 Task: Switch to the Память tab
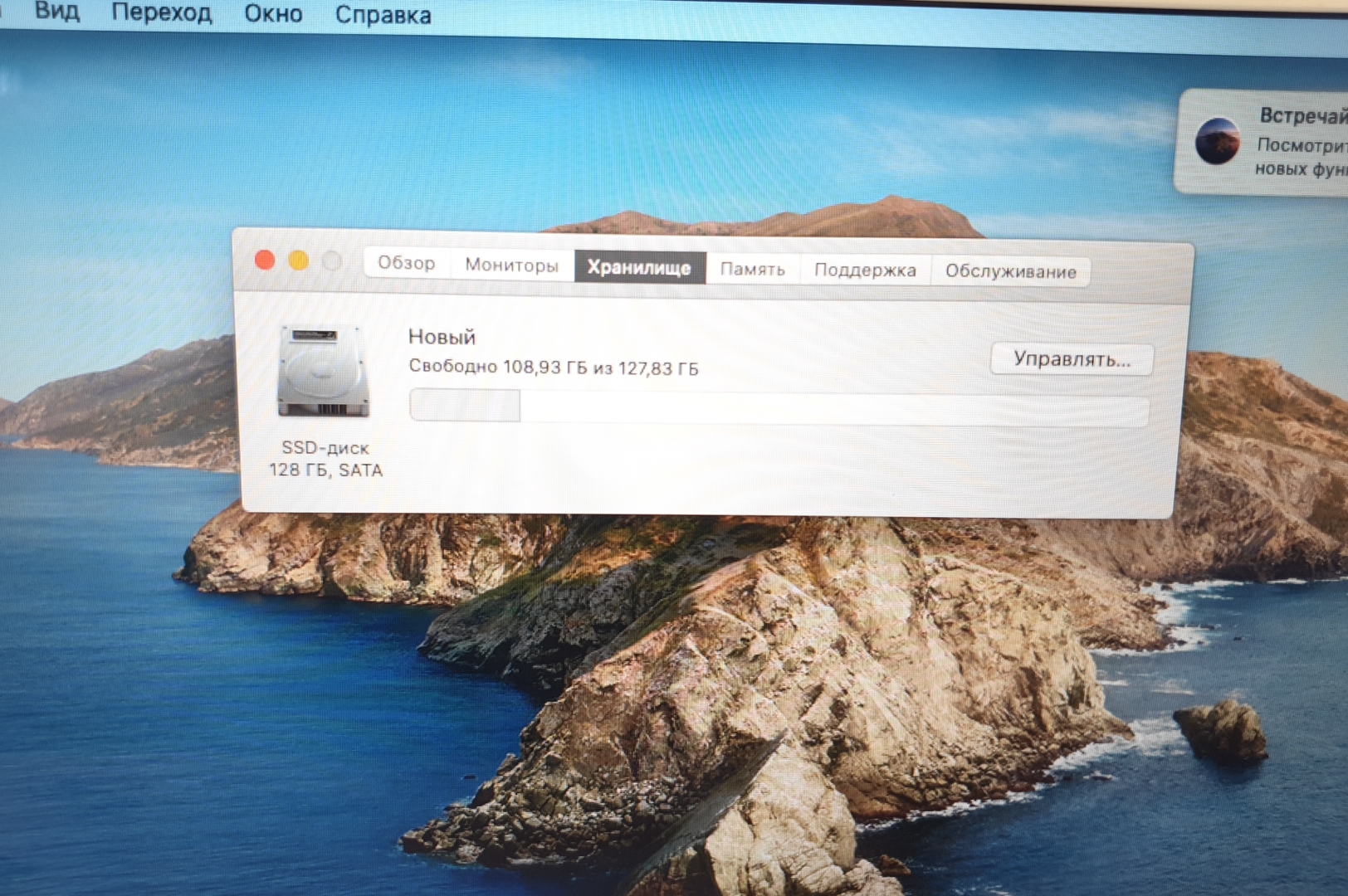(x=752, y=269)
